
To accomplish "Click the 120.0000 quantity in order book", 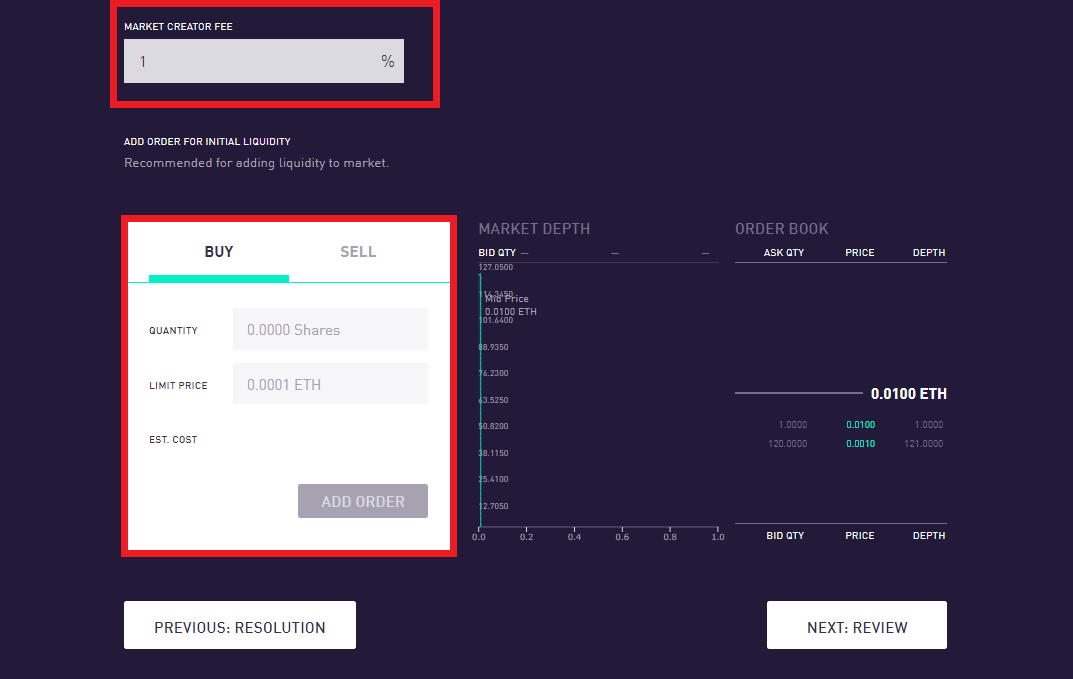I will (x=787, y=444).
